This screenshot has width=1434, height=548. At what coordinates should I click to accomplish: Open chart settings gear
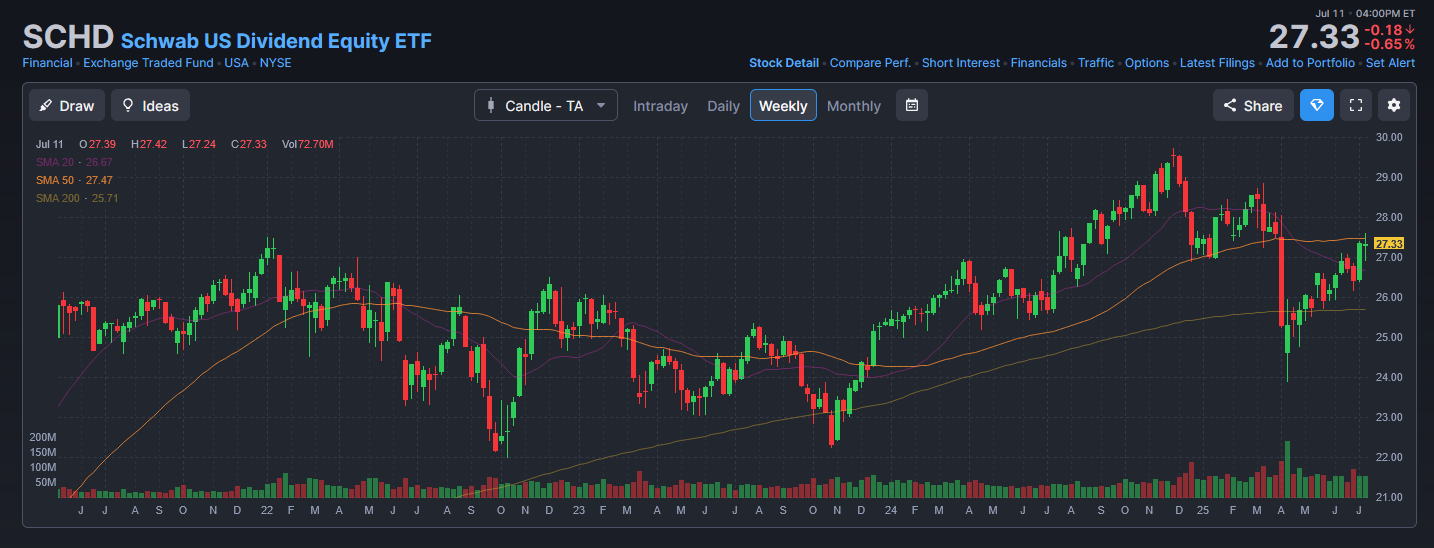point(1394,105)
